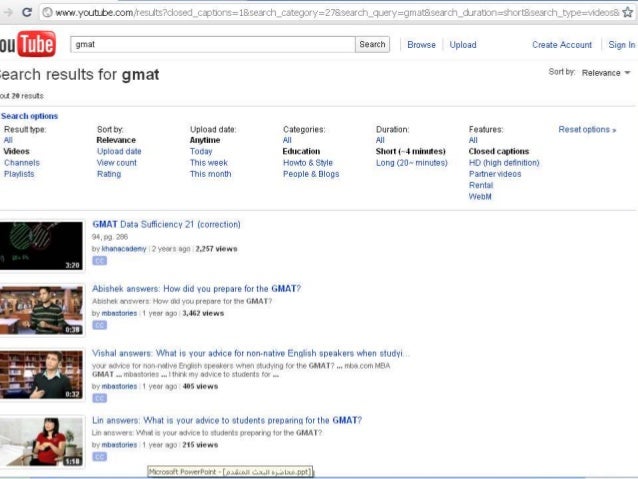The image size is (638, 479).
Task: Open GMAT Data Sufficiency 21 (correction) title
Action: coord(166,224)
